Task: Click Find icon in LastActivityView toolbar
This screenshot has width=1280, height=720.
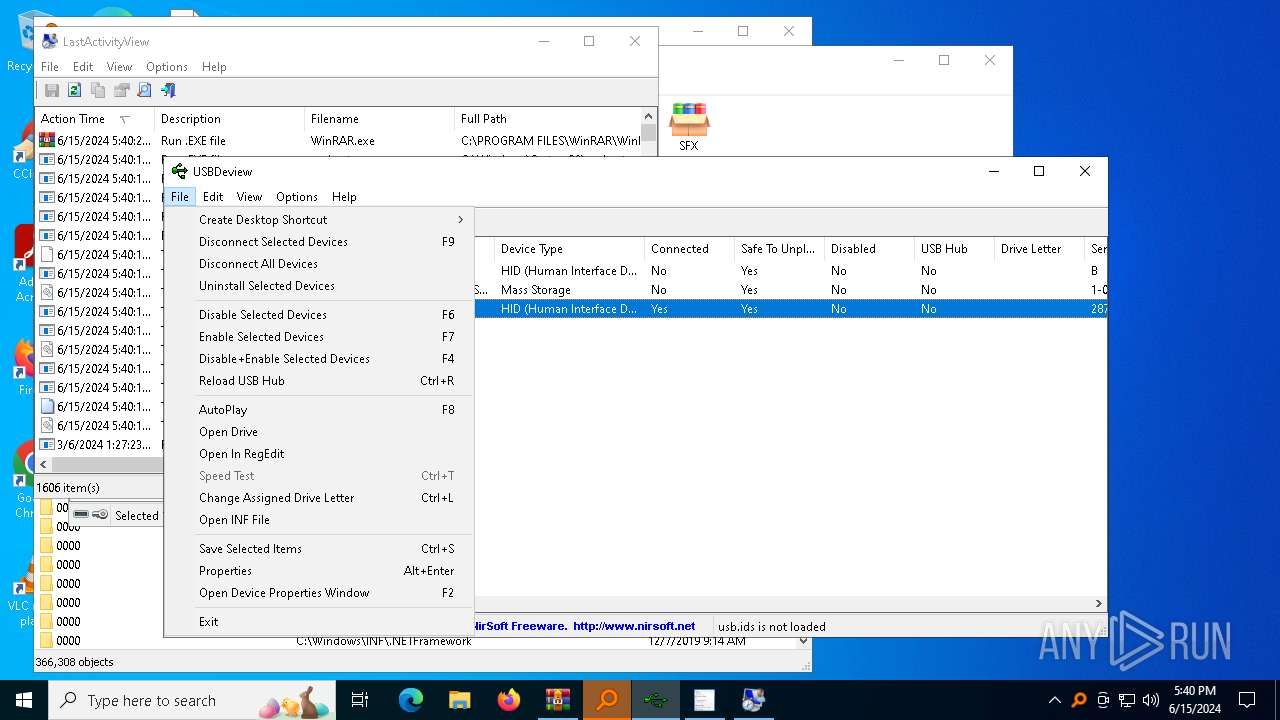Action: point(144,90)
